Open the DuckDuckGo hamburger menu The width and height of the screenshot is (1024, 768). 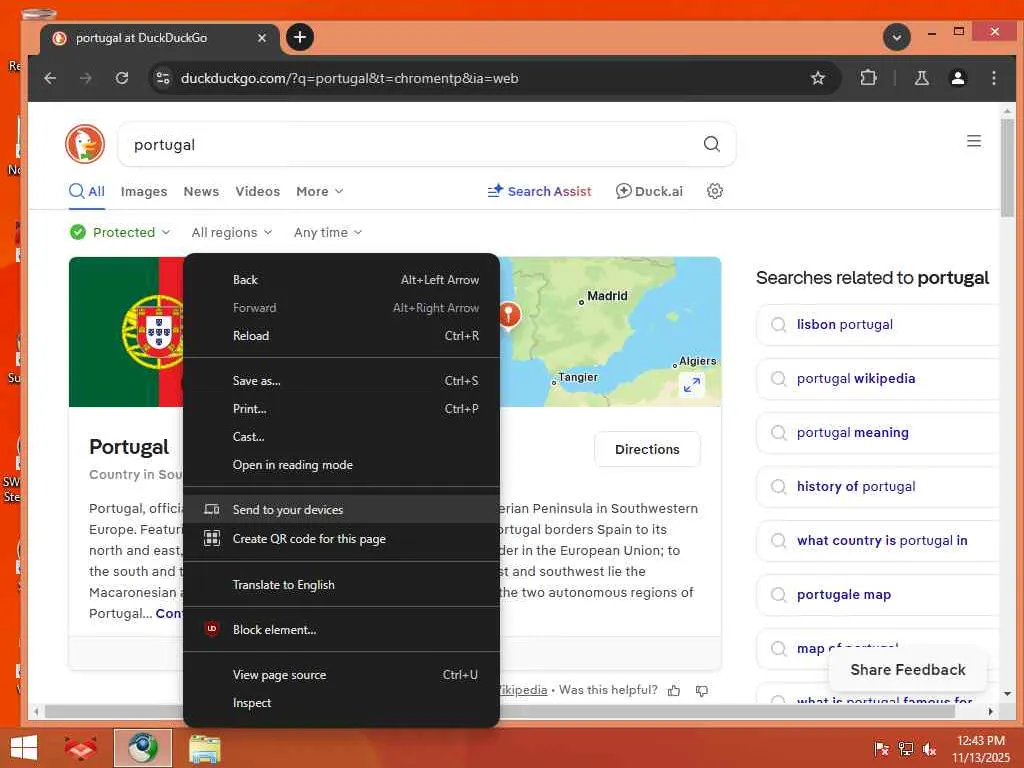click(x=974, y=141)
